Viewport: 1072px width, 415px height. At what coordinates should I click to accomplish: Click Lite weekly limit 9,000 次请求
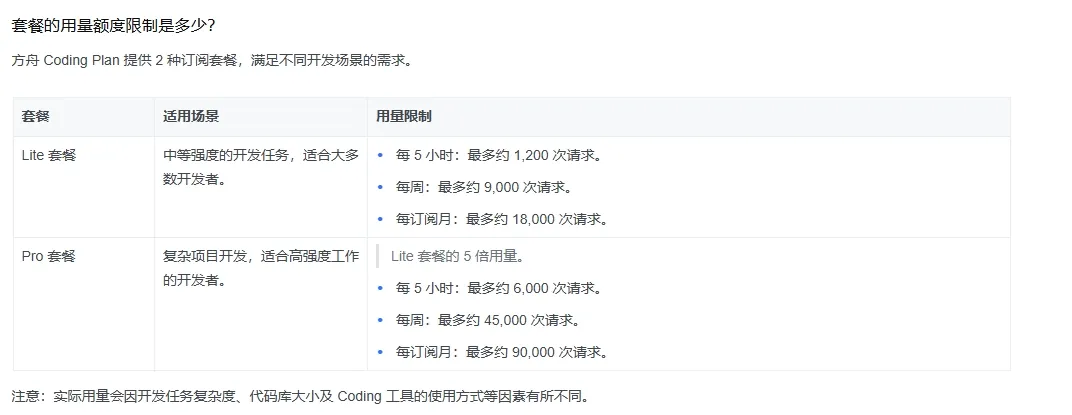pos(484,187)
